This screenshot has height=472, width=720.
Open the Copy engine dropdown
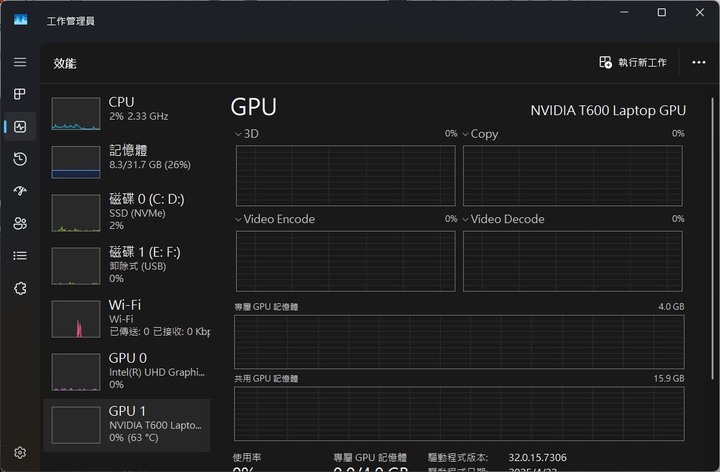pyautogui.click(x=480, y=134)
